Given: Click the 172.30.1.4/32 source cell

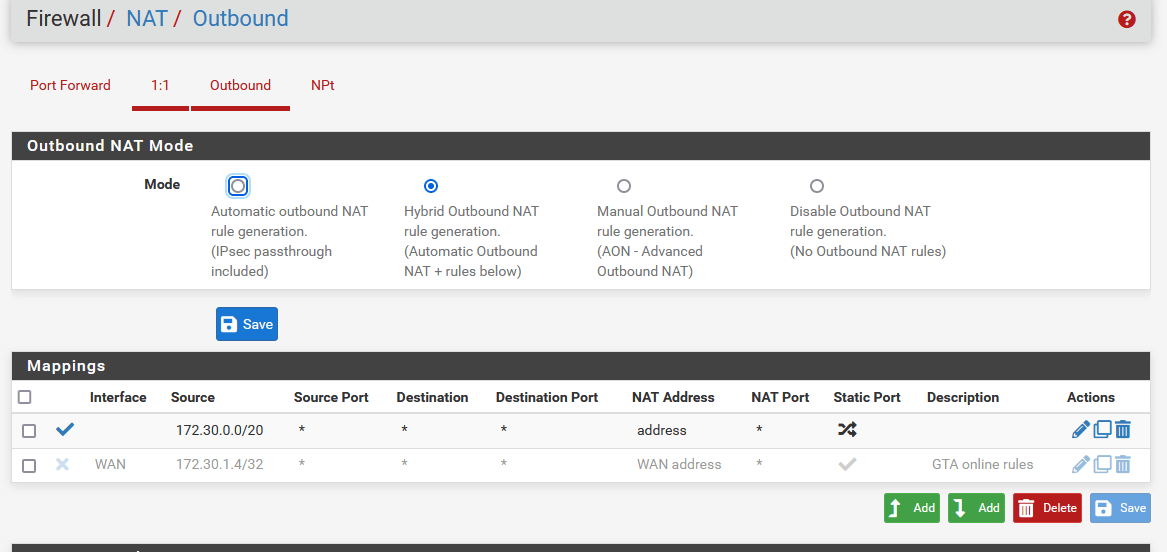Looking at the screenshot, I should pyautogui.click(x=220, y=464).
